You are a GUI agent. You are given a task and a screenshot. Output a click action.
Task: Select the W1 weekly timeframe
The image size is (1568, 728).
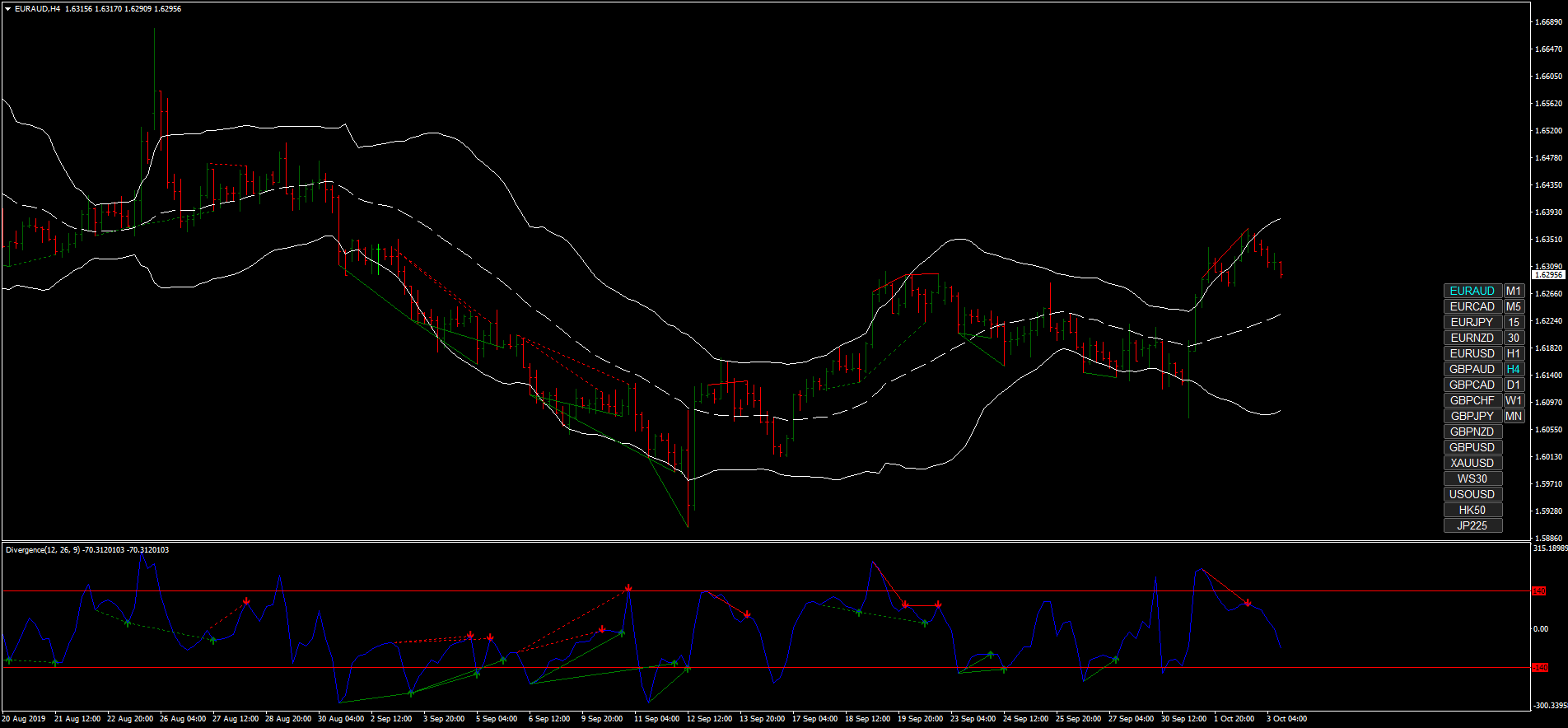pos(1514,400)
